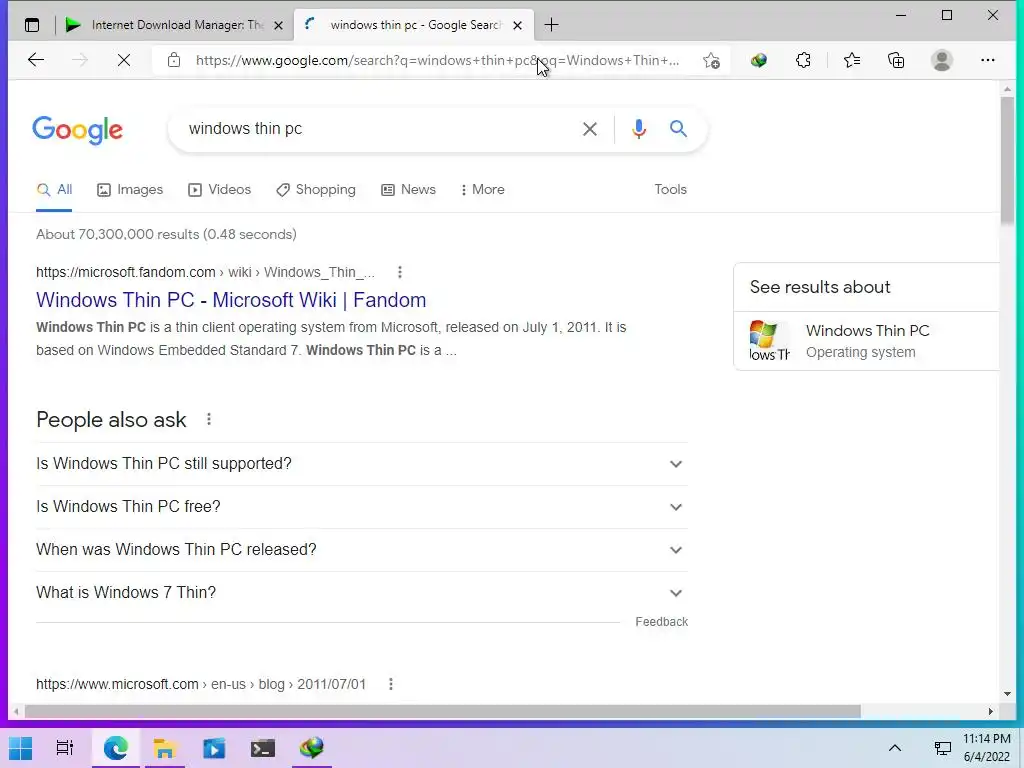Open Internet Download Manager on taskbar

(312, 748)
